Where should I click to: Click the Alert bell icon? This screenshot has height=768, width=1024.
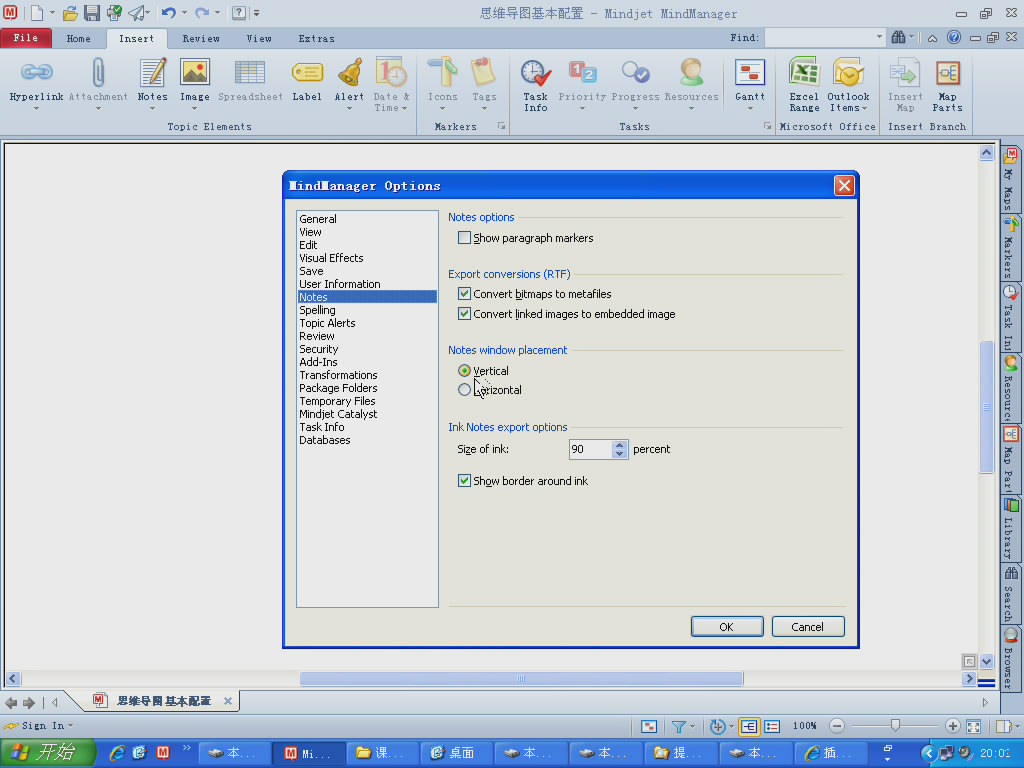pos(349,72)
